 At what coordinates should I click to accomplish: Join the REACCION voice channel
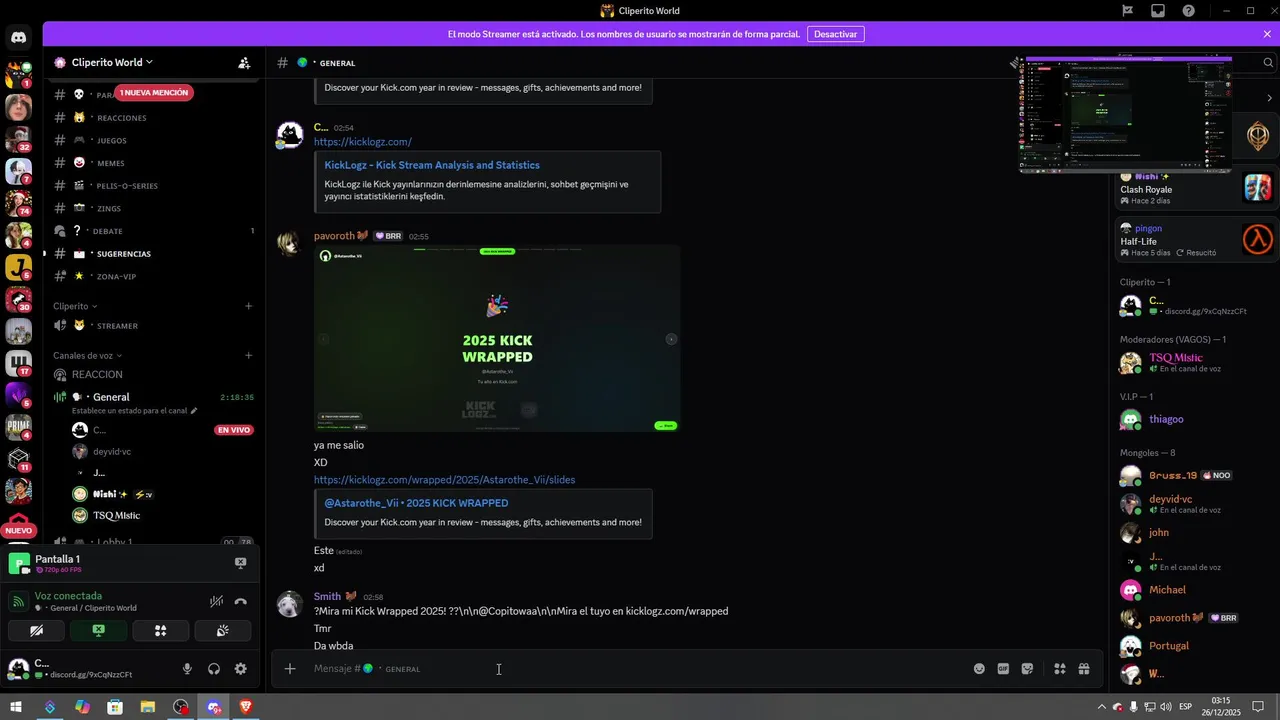point(152,374)
